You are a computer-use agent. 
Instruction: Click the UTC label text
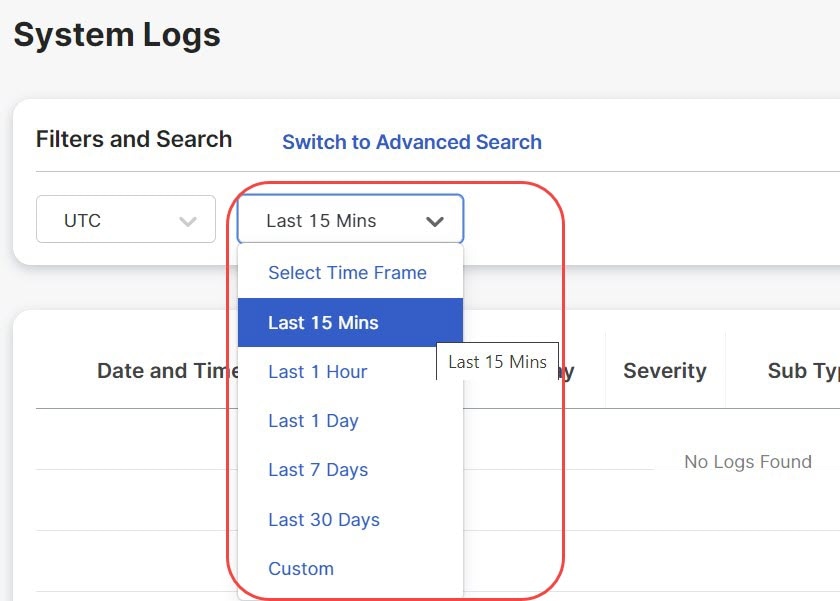[82, 221]
